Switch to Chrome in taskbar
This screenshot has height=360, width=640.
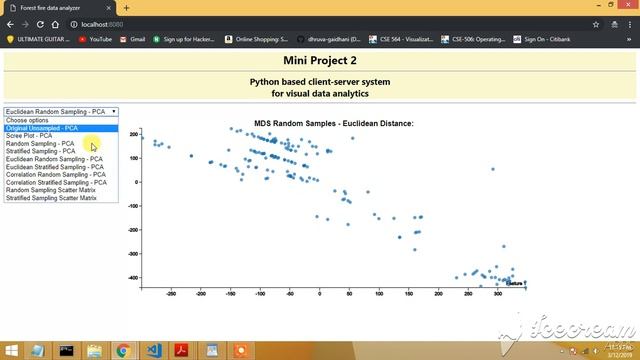(x=123, y=351)
